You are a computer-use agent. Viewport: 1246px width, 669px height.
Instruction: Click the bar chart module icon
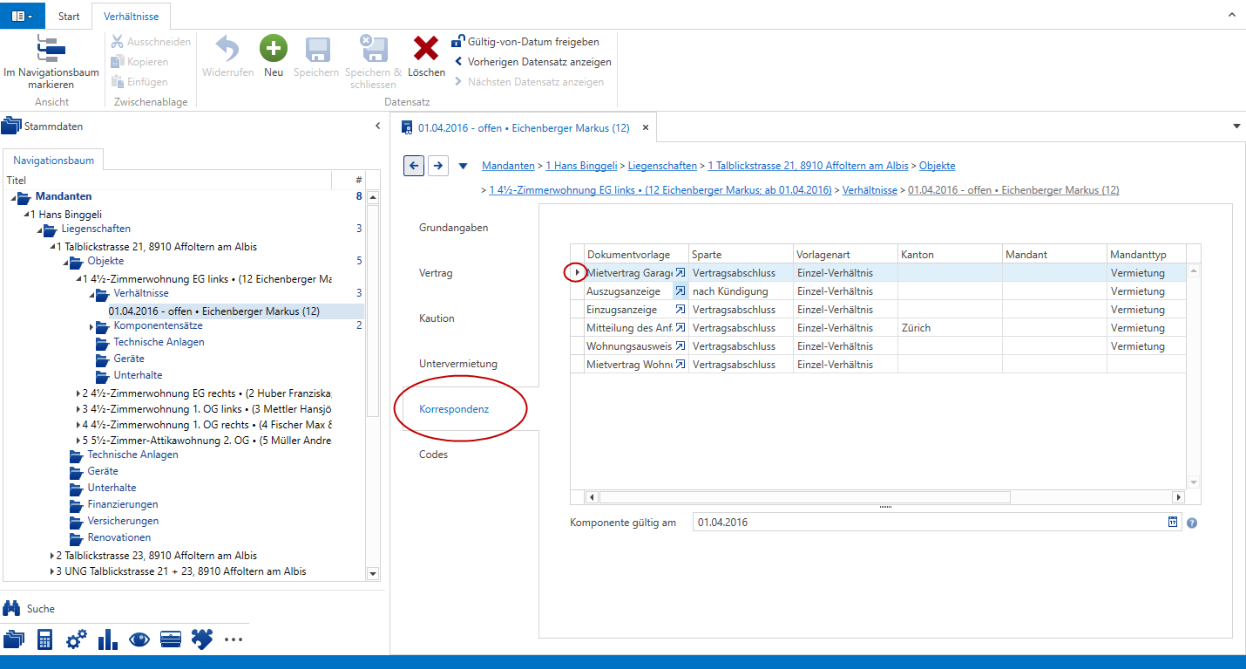(107, 640)
